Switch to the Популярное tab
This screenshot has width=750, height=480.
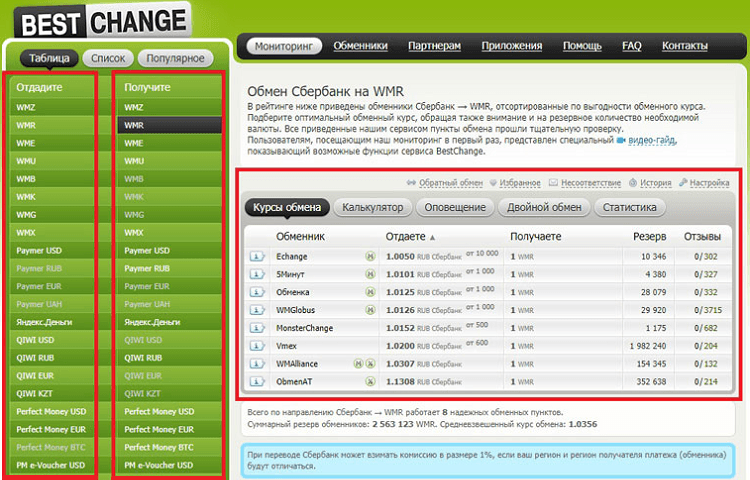click(x=175, y=58)
